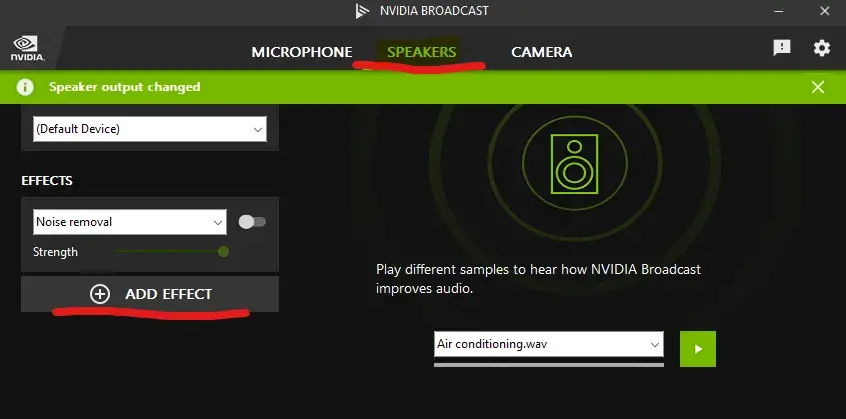This screenshot has height=419, width=846.
Task: Switch to the Camera tab
Action: coord(541,52)
